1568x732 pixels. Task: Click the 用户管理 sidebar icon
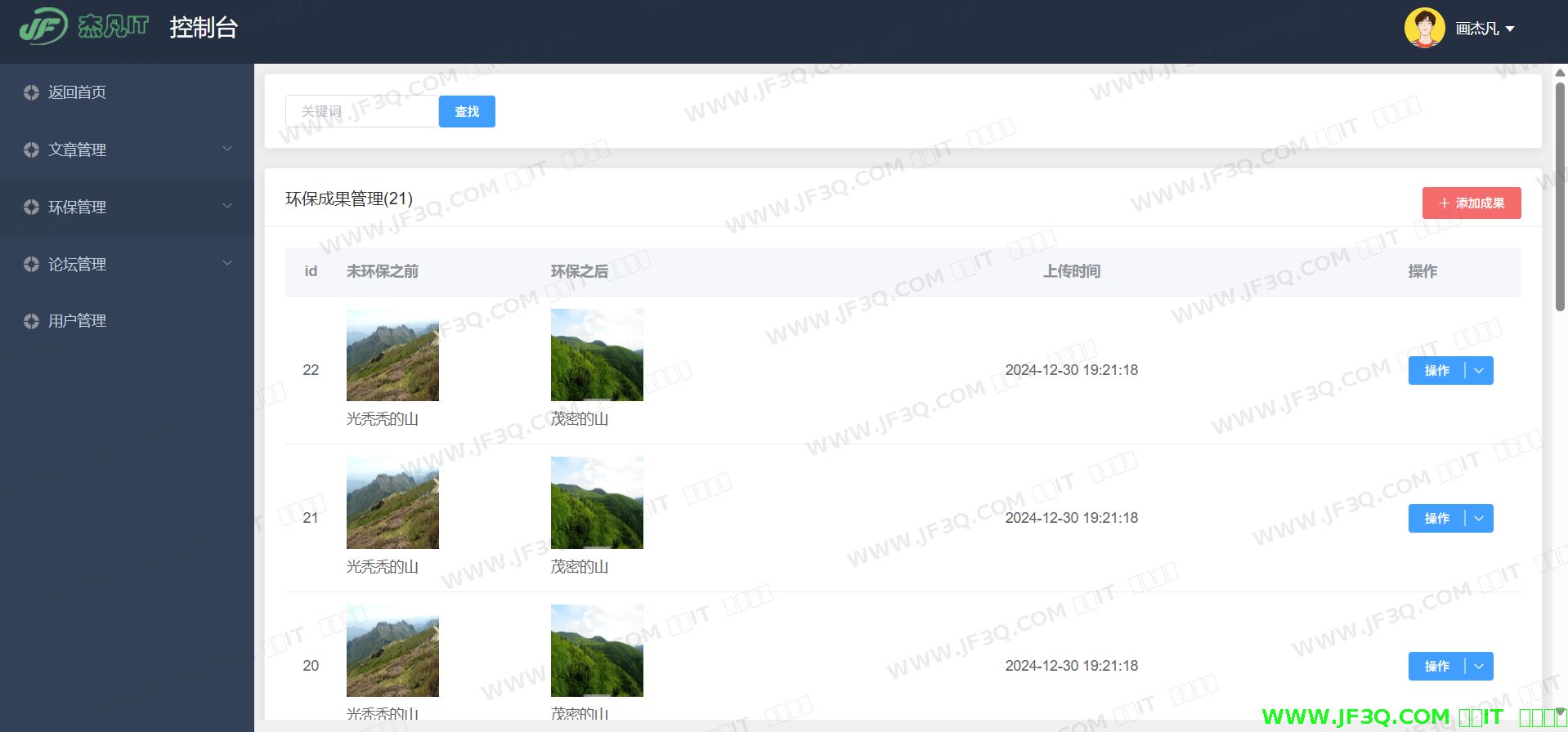[31, 321]
